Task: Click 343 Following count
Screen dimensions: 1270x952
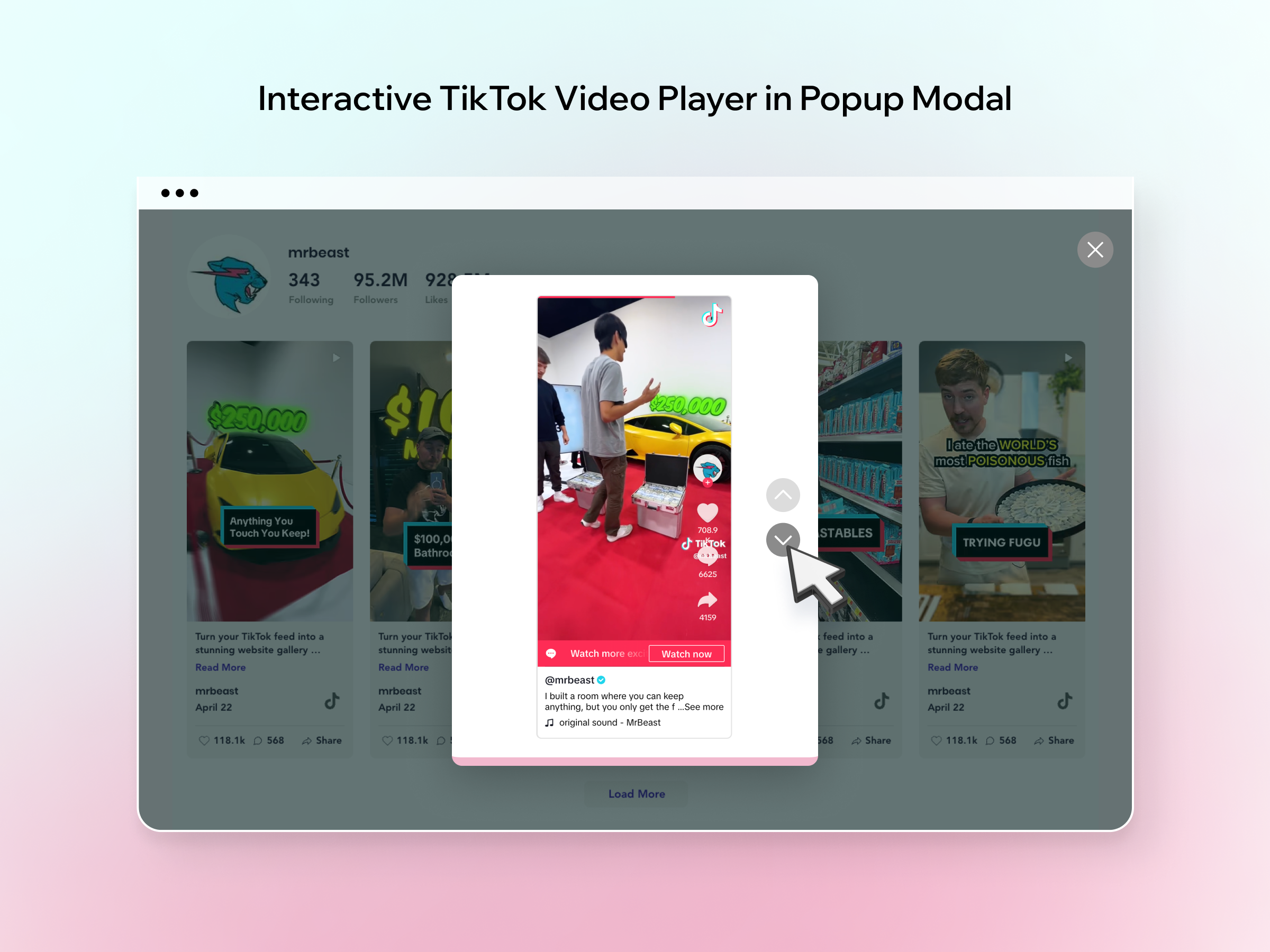Action: click(x=311, y=288)
